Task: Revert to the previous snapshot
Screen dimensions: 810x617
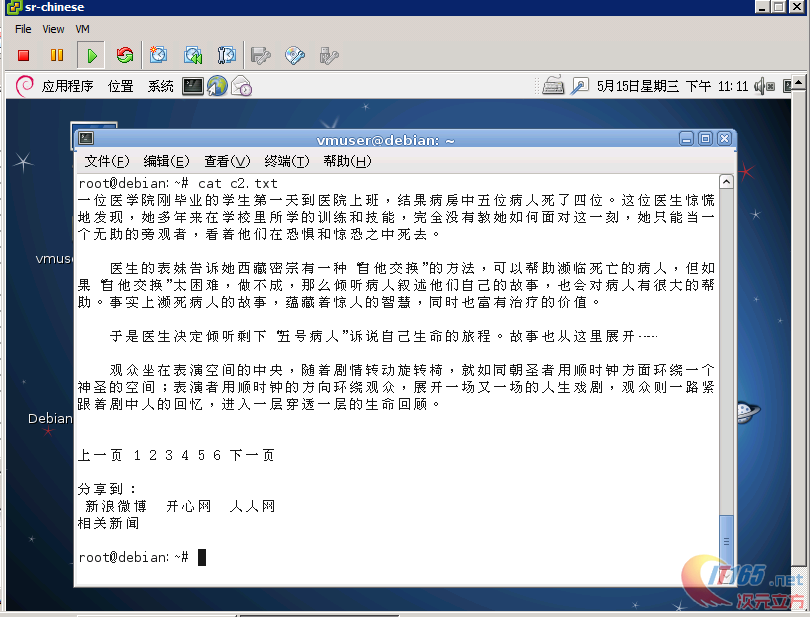Action: click(x=193, y=55)
